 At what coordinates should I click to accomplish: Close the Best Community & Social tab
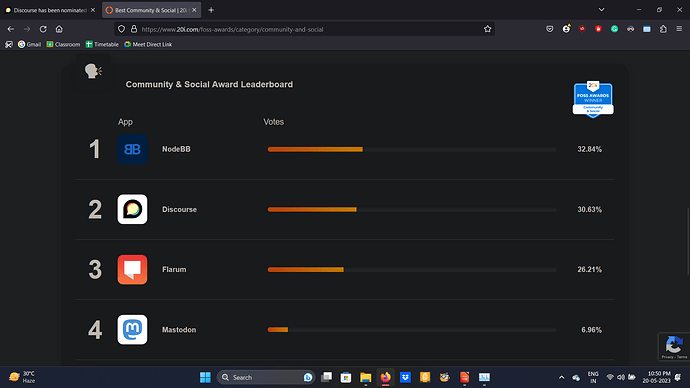click(194, 10)
